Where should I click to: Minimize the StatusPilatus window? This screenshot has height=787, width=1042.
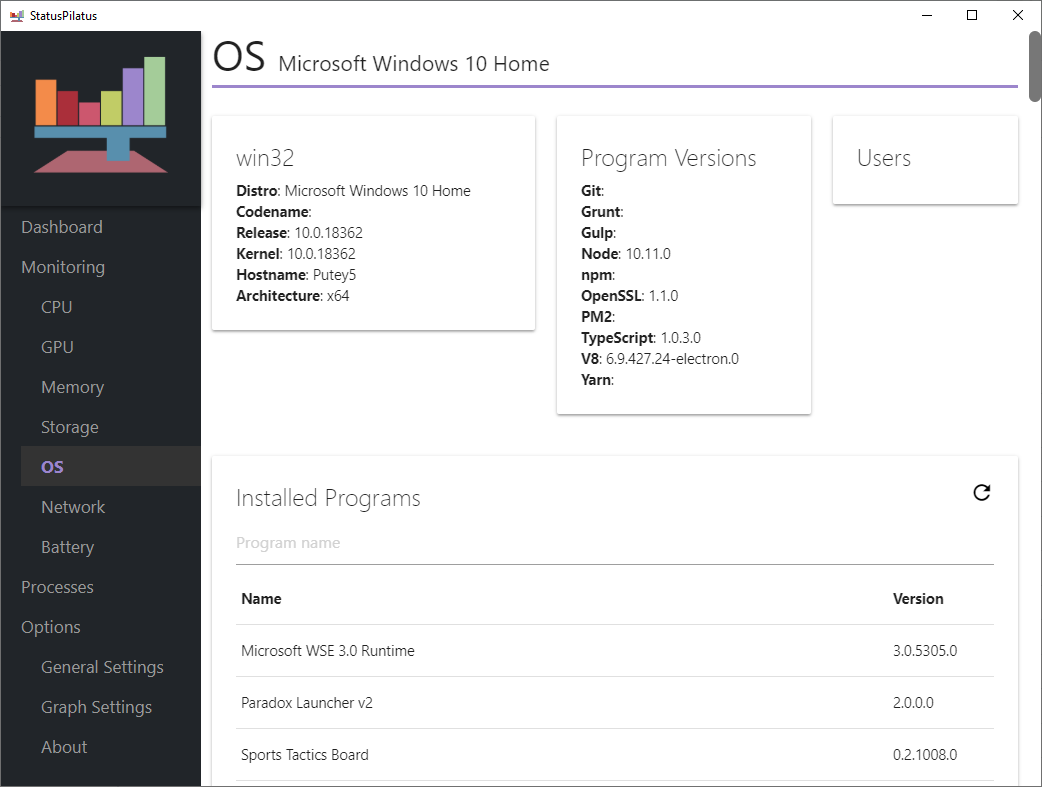[x=927, y=15]
